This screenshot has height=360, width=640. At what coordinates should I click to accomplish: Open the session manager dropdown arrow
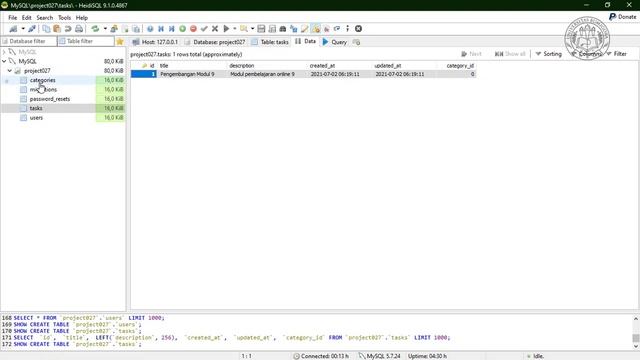(x=23, y=29)
